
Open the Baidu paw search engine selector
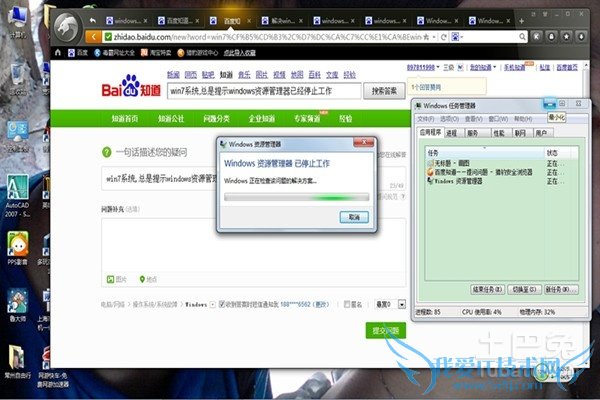(457, 37)
